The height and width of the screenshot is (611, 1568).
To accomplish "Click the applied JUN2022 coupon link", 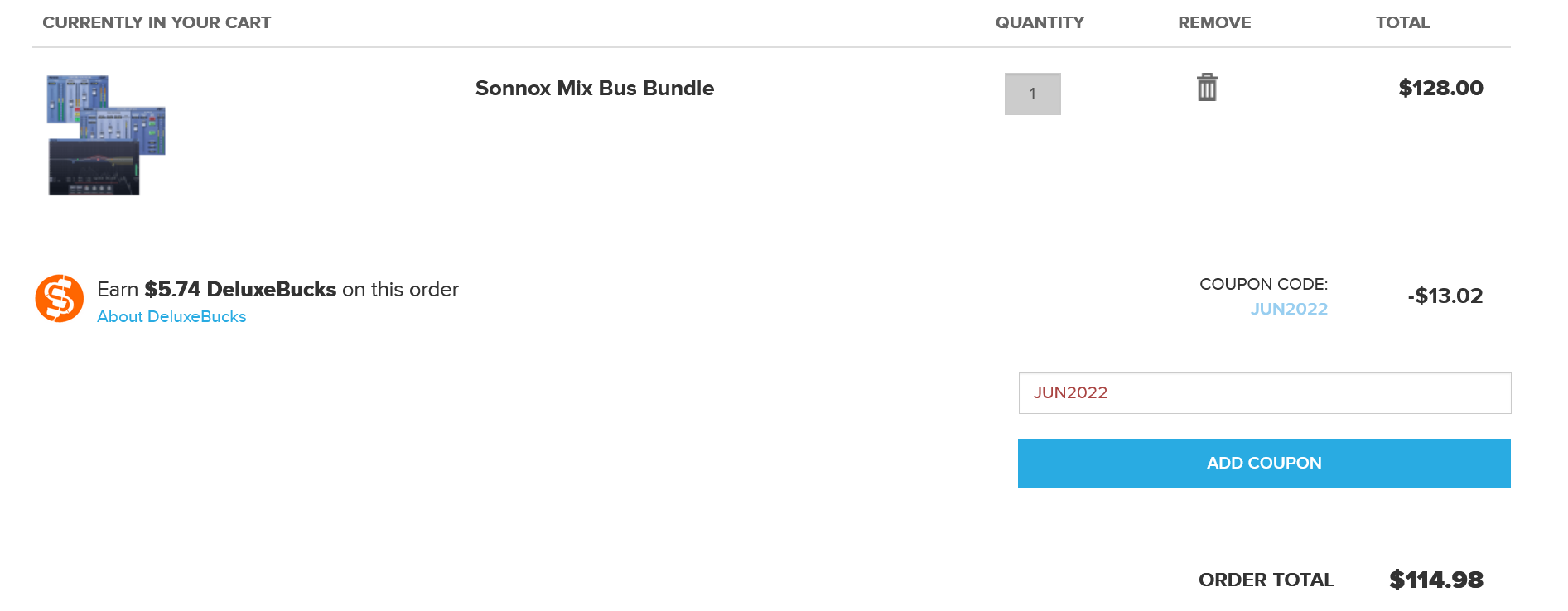I will pyautogui.click(x=1289, y=310).
